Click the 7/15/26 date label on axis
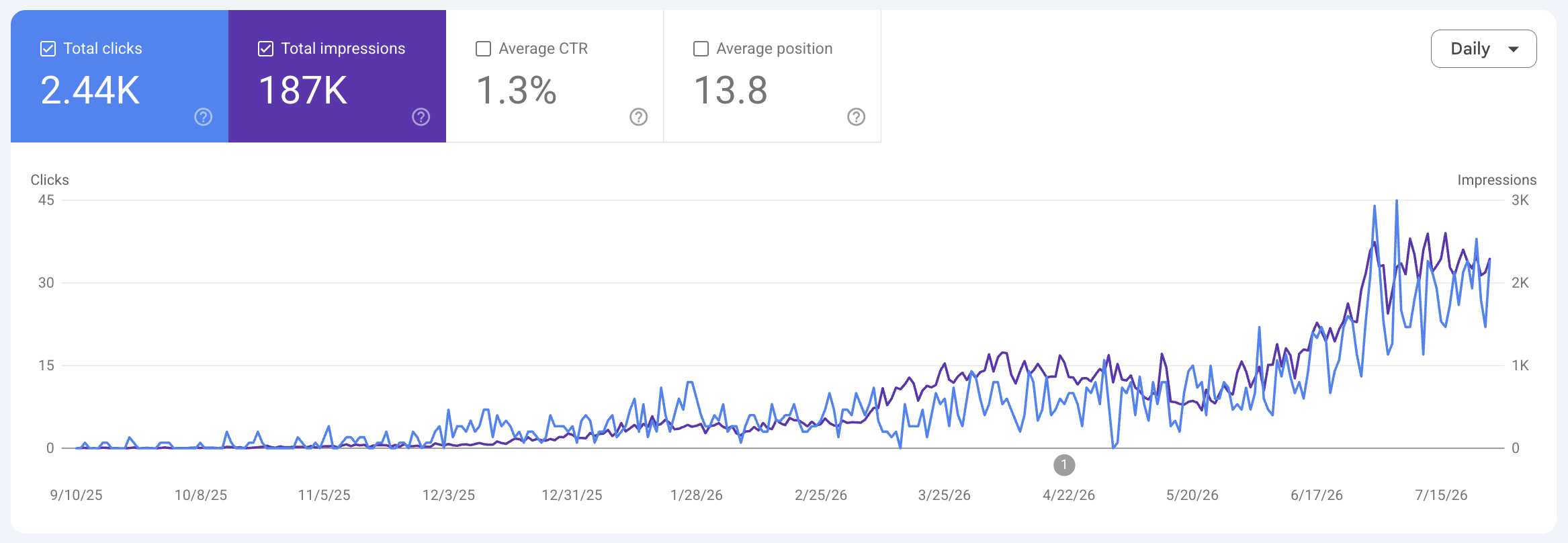This screenshot has width=1568, height=543. coord(1441,495)
